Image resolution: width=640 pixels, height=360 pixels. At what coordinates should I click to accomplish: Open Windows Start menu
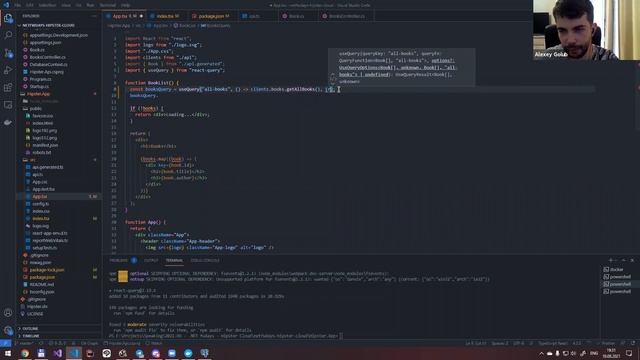8,353
